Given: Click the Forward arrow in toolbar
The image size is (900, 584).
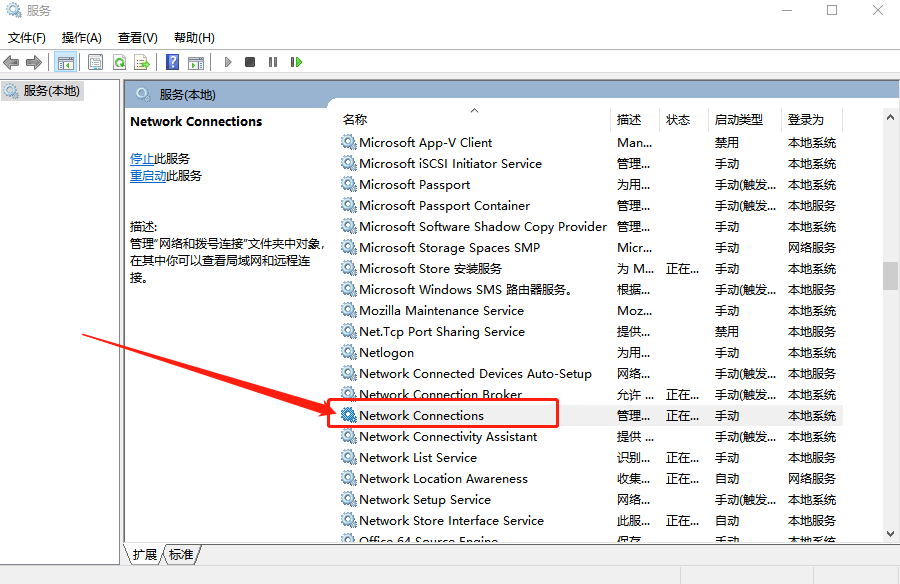Looking at the screenshot, I should (x=34, y=62).
